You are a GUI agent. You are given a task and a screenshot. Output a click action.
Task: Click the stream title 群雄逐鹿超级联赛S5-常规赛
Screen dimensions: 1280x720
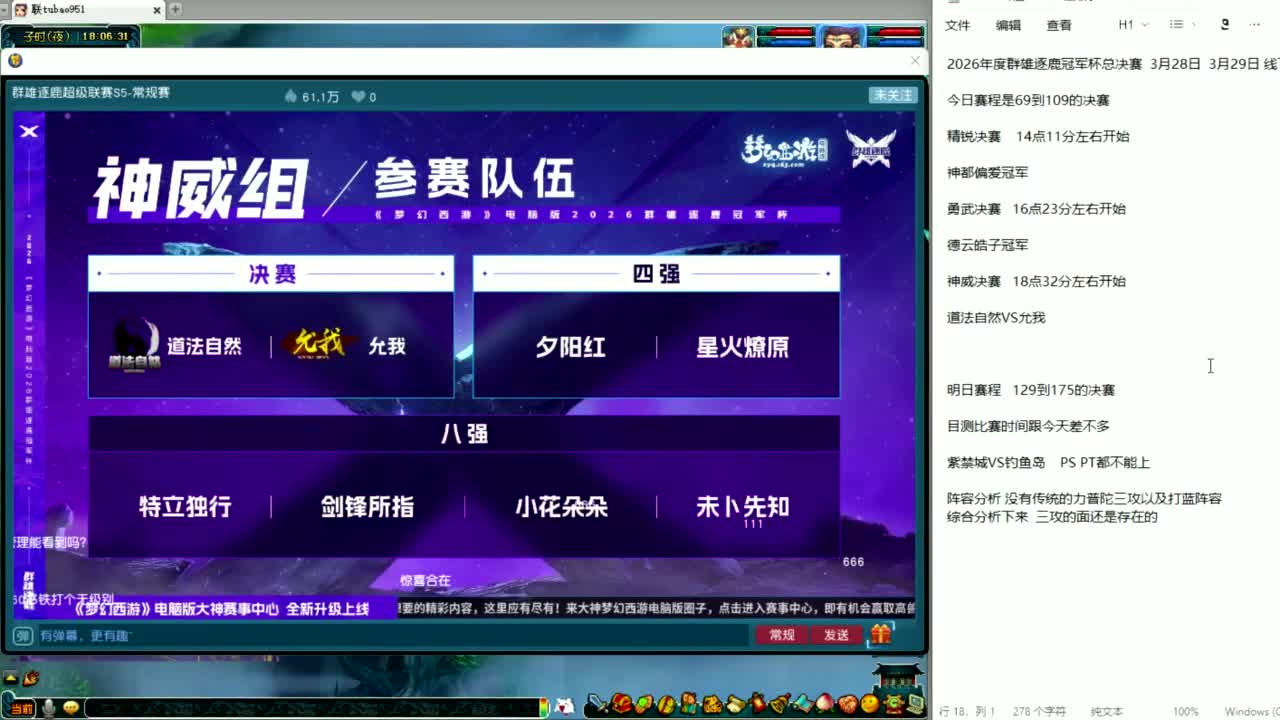pos(91,93)
